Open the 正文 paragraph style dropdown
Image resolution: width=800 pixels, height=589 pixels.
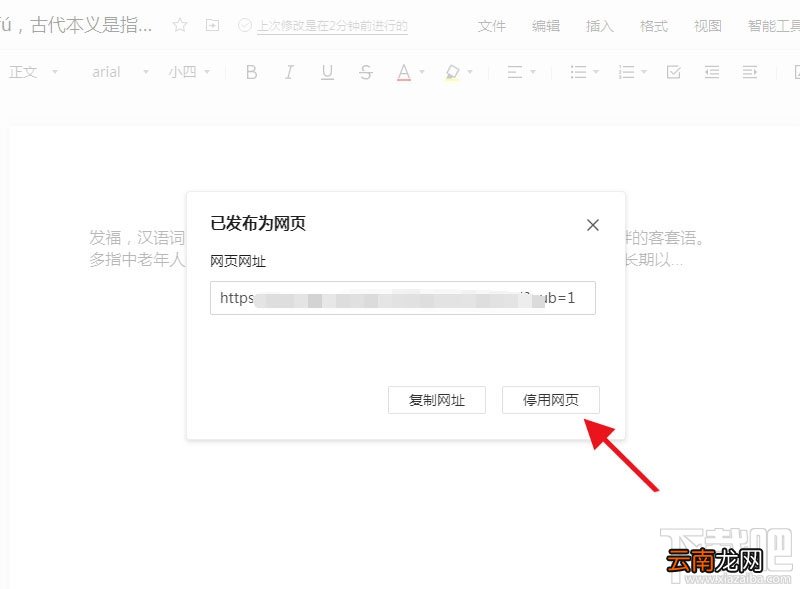point(34,72)
